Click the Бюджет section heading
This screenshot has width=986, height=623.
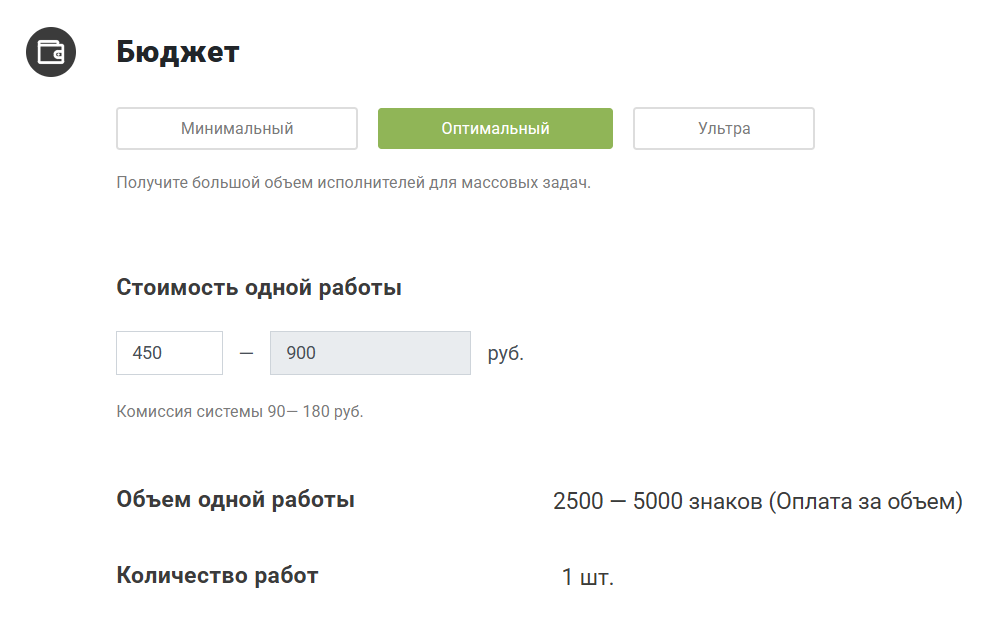point(178,52)
